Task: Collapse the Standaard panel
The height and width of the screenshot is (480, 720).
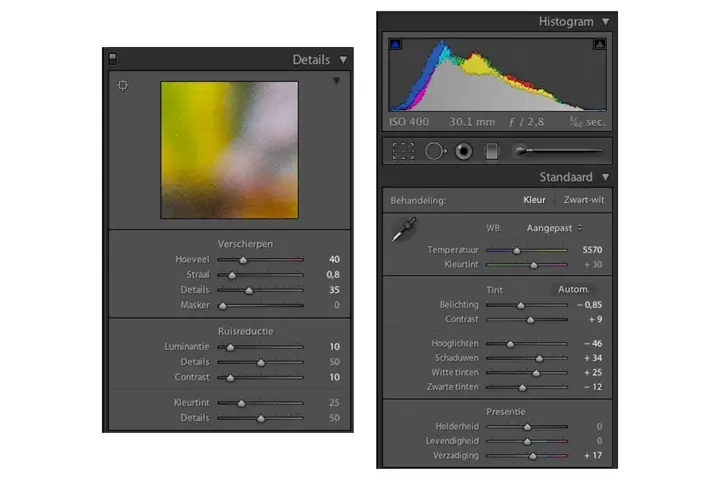Action: 605,177
